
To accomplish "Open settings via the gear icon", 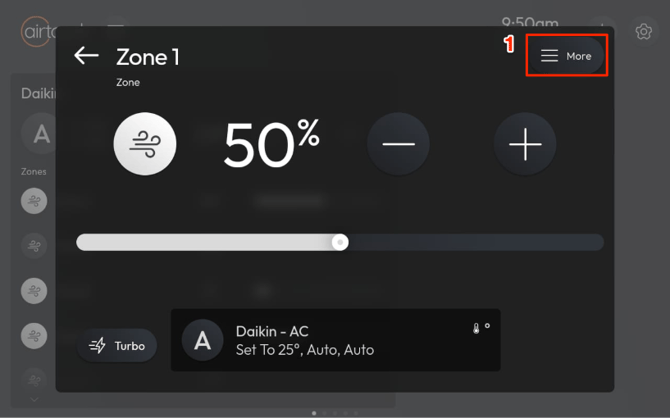I will click(645, 32).
